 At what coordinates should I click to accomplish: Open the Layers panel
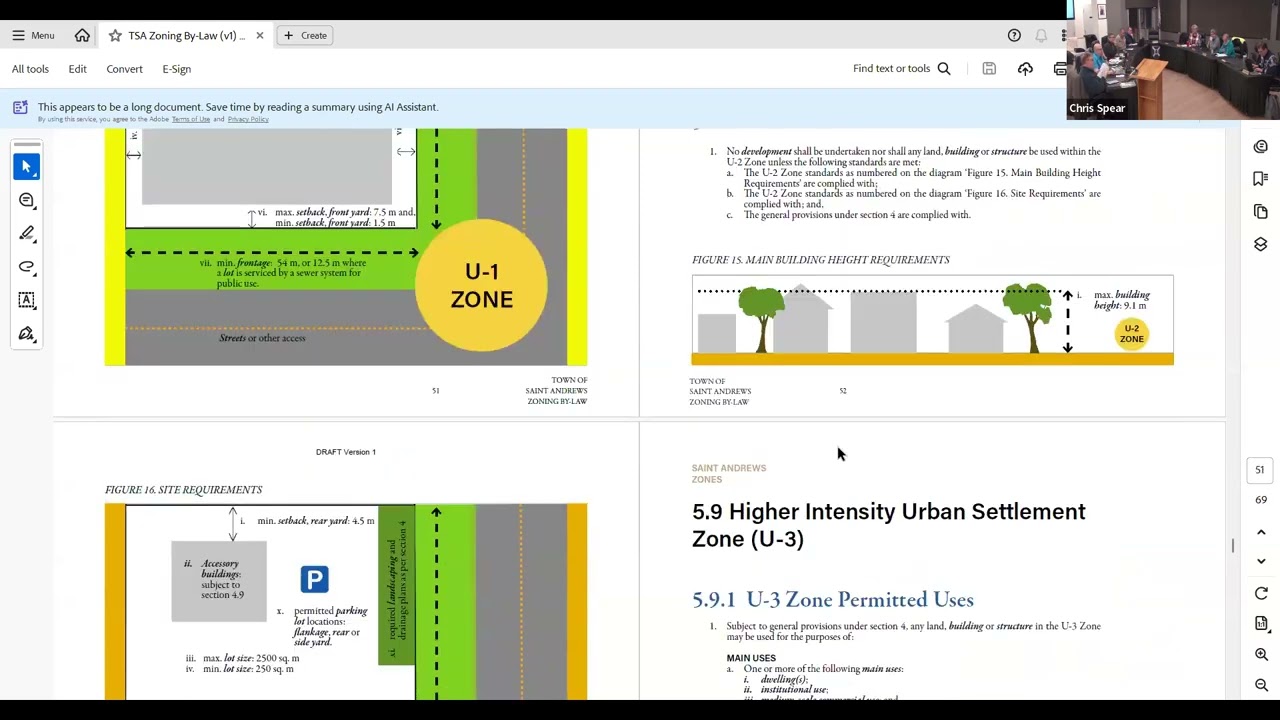[1261, 244]
